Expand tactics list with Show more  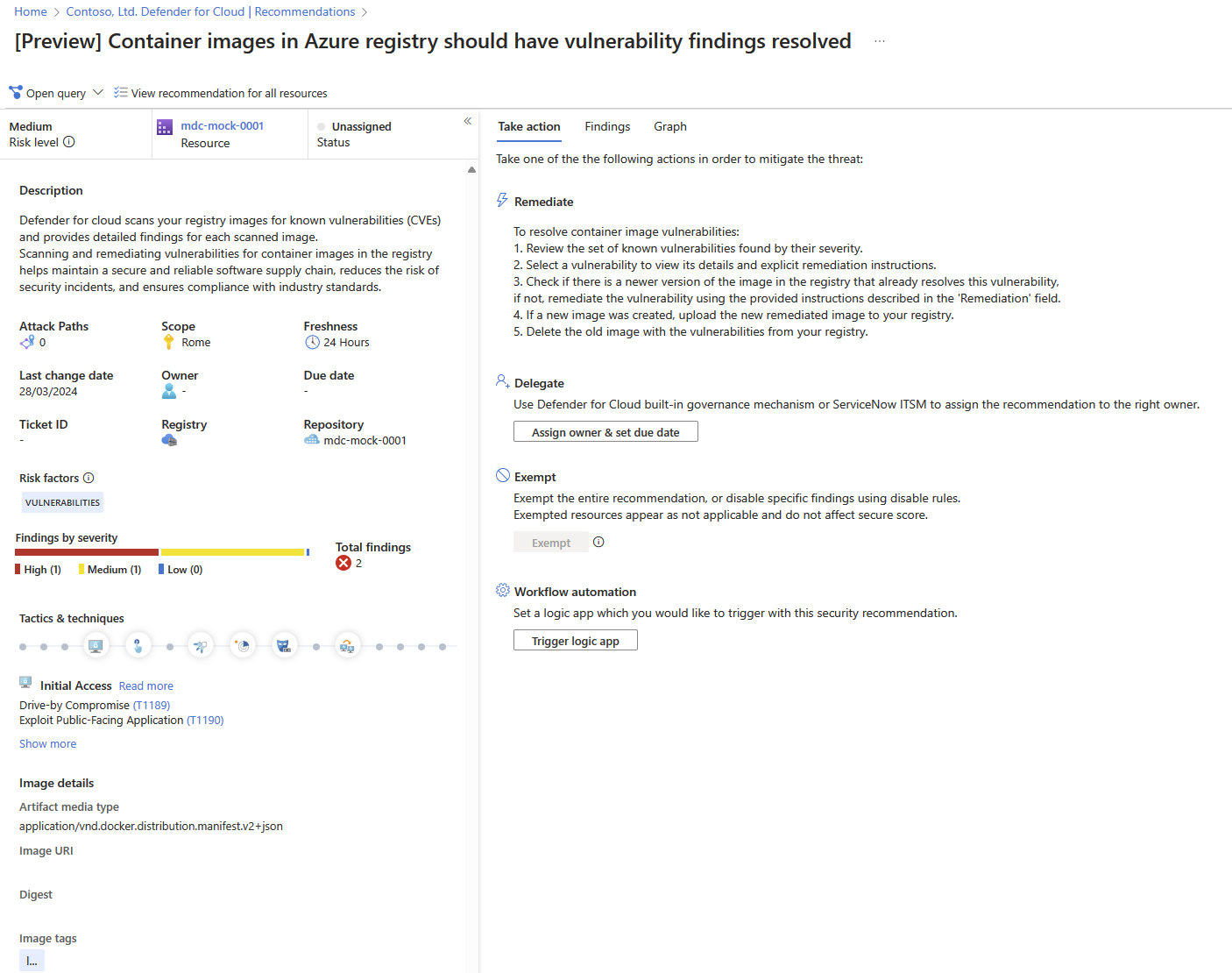(47, 743)
